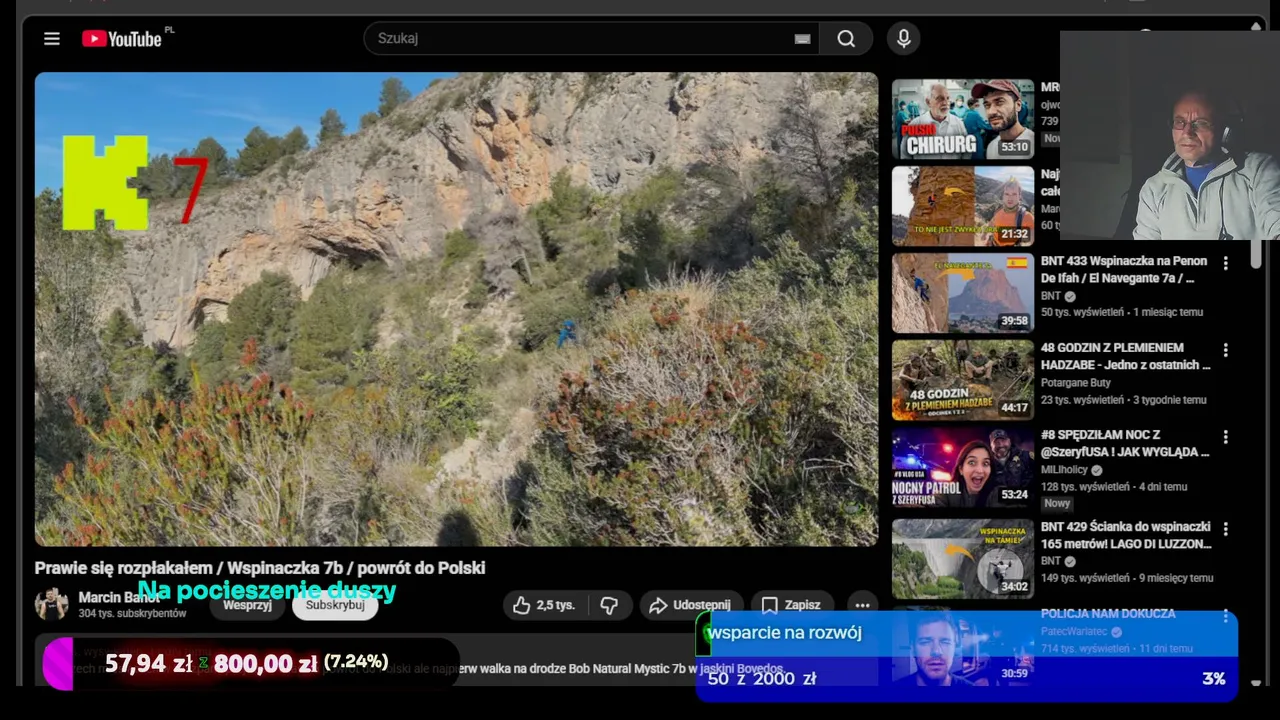
Task: Open POLICJA NAM DOKUCZA video title
Action: [x=1108, y=614]
